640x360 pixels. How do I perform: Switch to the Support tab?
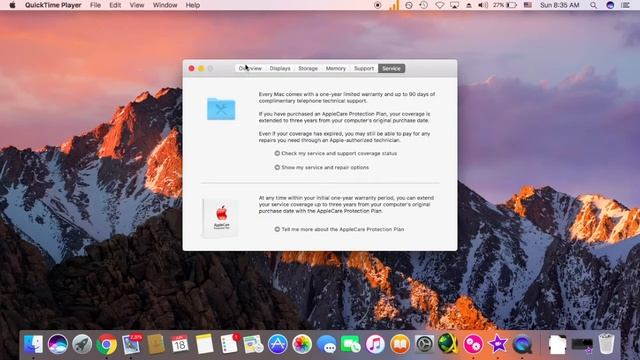point(364,68)
